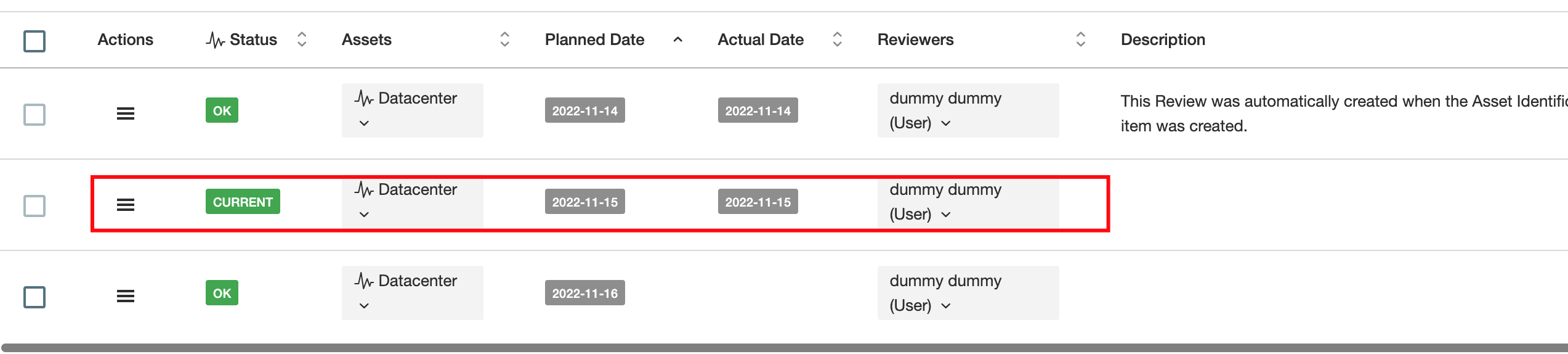1568x354 pixels.
Task: Click the Description column header
Action: (1162, 39)
